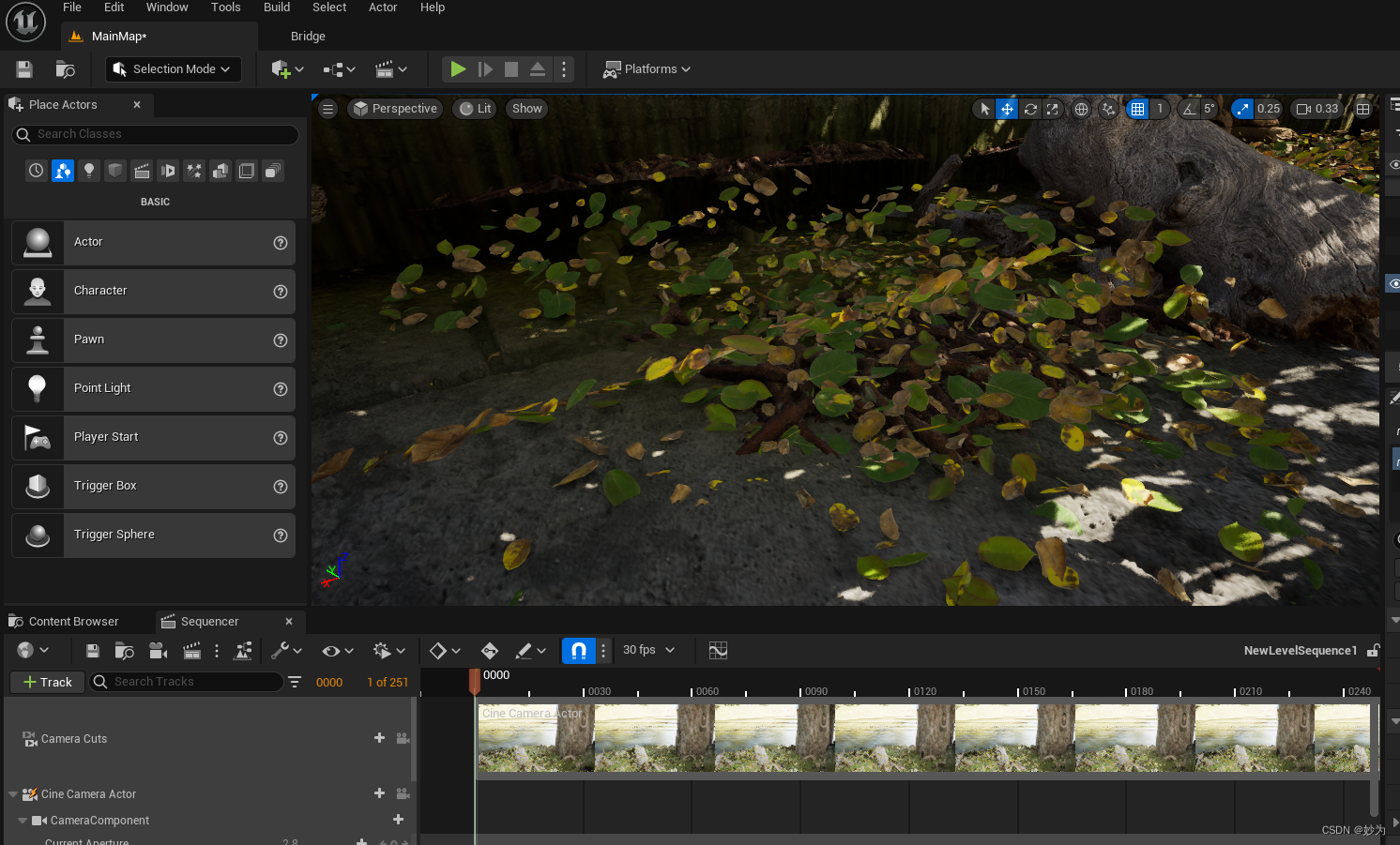Click the Sequencer render movie clapperboard icon
This screenshot has width=1400, height=845.
192,651
